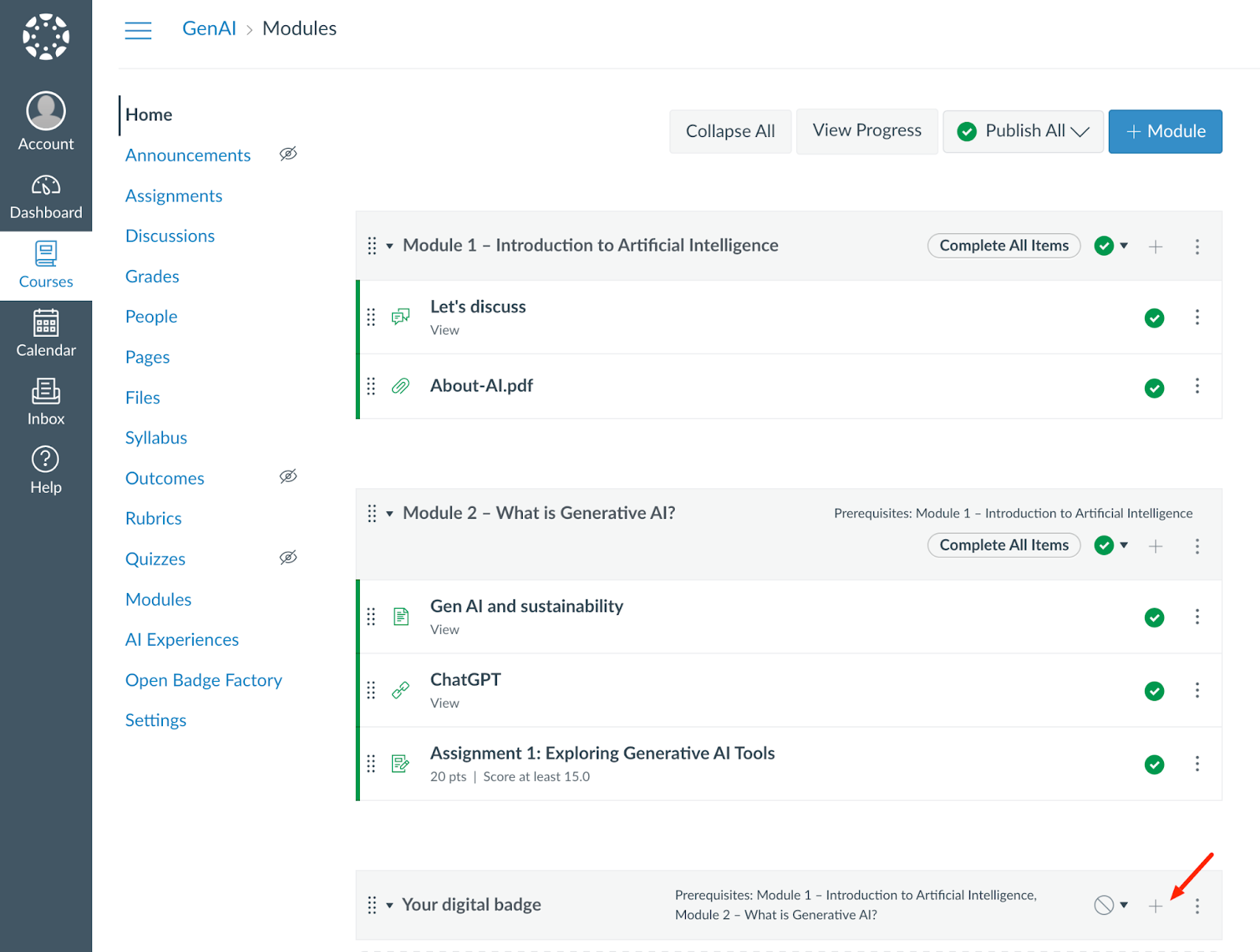The width and height of the screenshot is (1260, 952).
Task: Collapse the Your digital badge module
Action: pos(390,905)
